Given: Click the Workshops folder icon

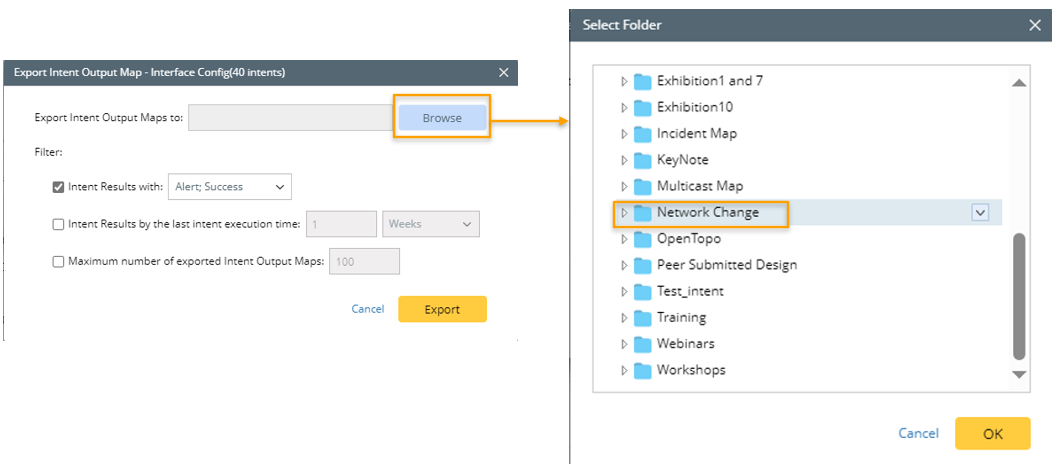Looking at the screenshot, I should (643, 370).
